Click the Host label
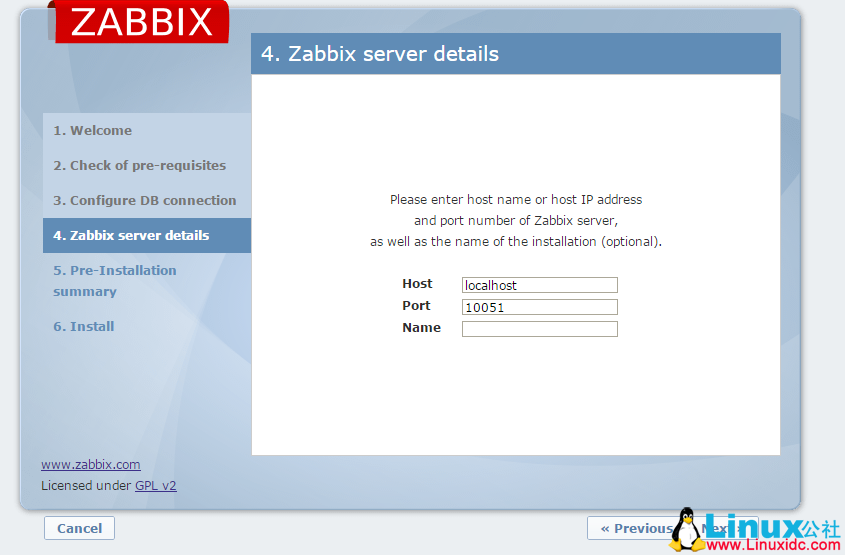 417,283
